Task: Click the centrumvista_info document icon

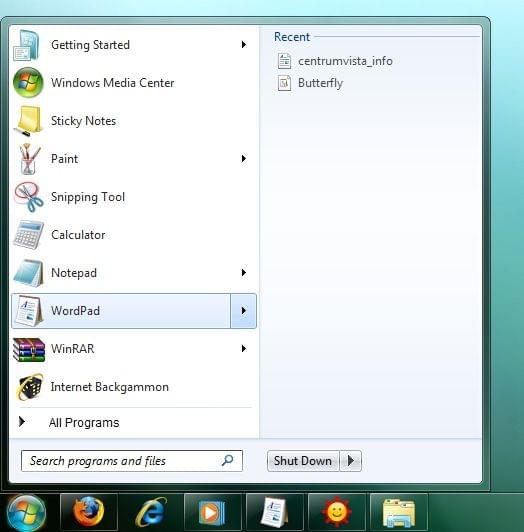Action: [x=284, y=61]
